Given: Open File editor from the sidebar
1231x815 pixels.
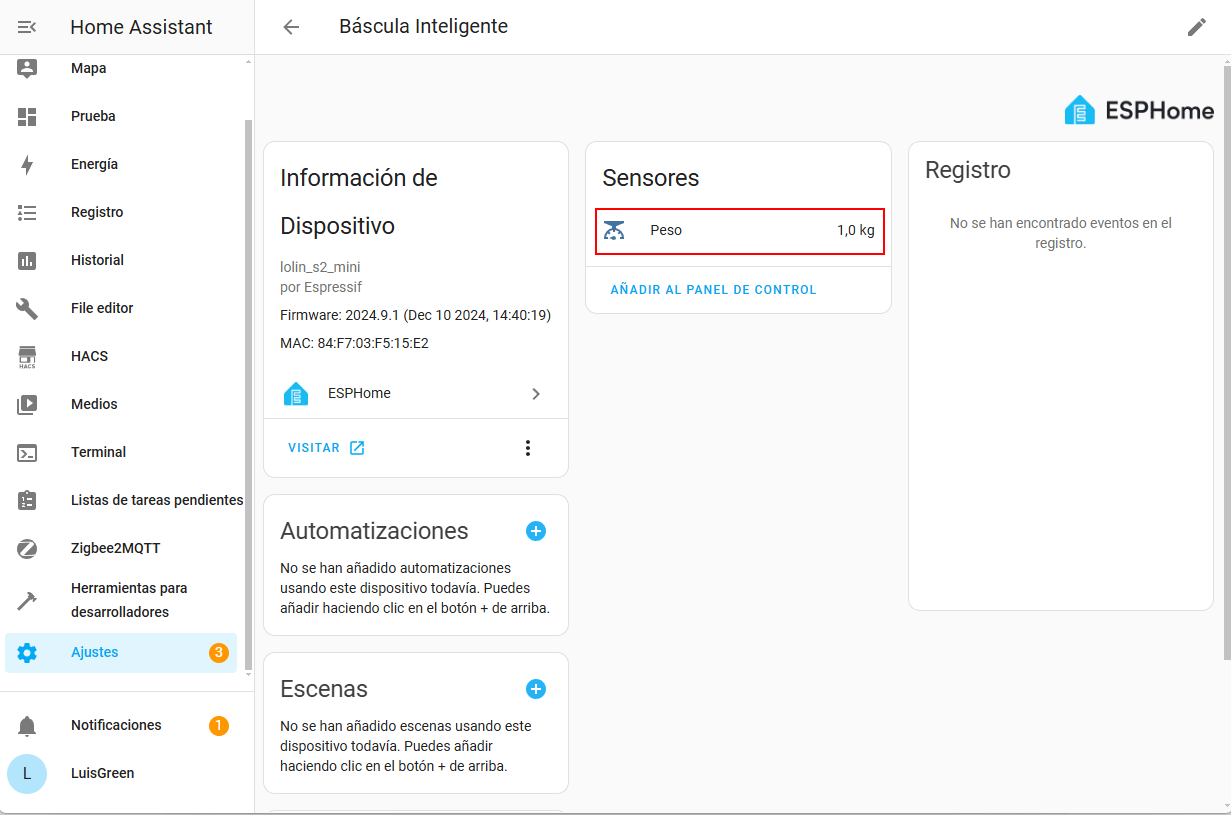Looking at the screenshot, I should (x=102, y=308).
